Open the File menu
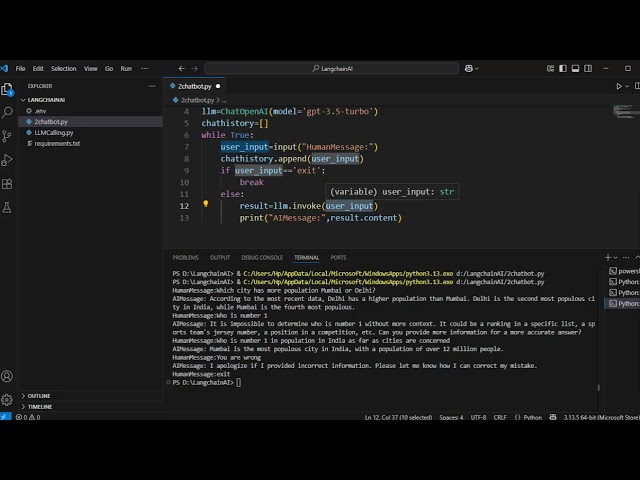Viewport: 640px width, 480px height. [x=20, y=69]
